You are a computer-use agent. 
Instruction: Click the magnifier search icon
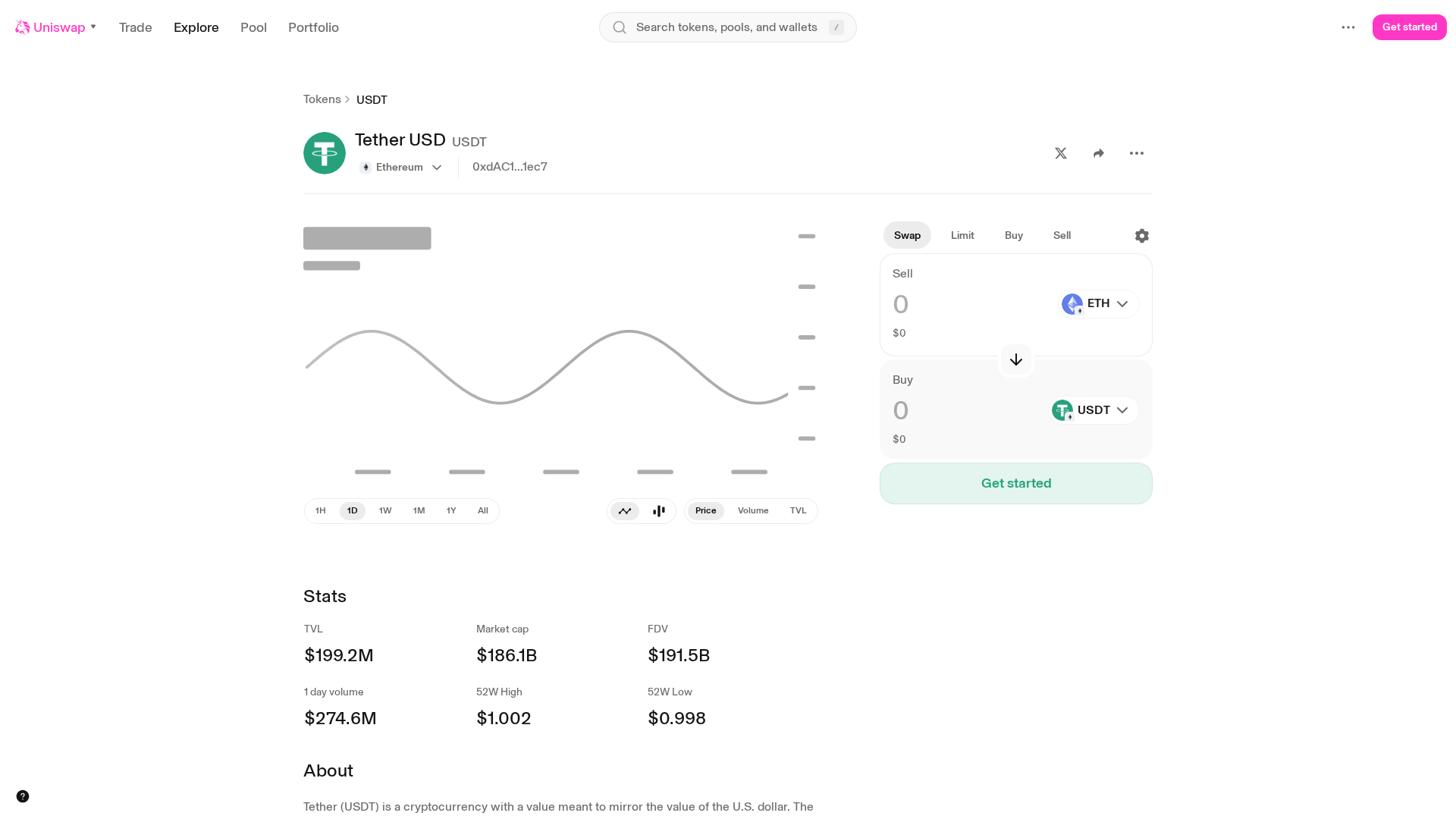point(620,27)
